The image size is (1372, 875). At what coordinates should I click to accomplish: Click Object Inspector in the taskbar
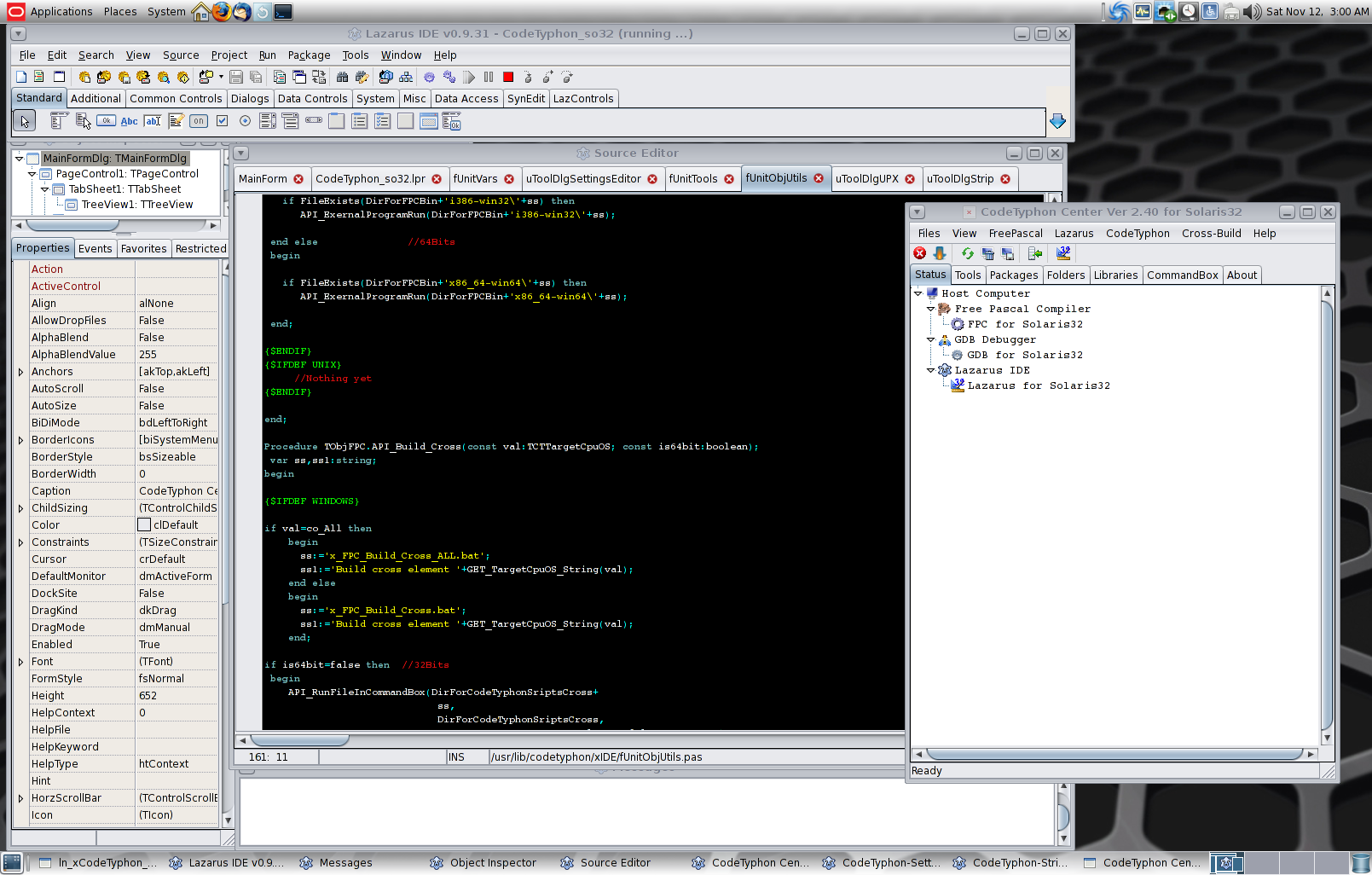click(484, 863)
